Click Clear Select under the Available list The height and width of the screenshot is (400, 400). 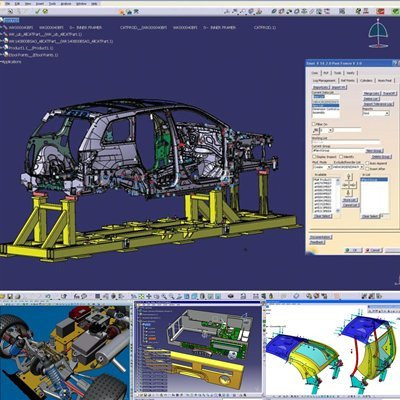[323, 216]
